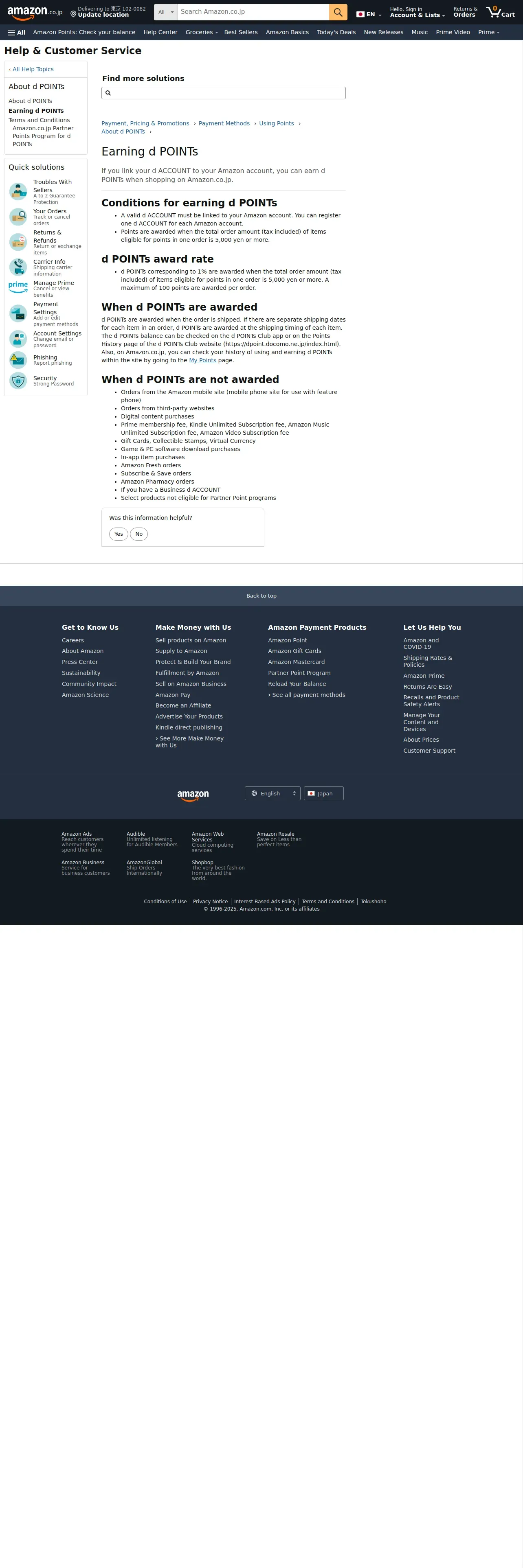Click Troubles With Sellers icon
This screenshot has width=523, height=1568.
click(x=18, y=191)
